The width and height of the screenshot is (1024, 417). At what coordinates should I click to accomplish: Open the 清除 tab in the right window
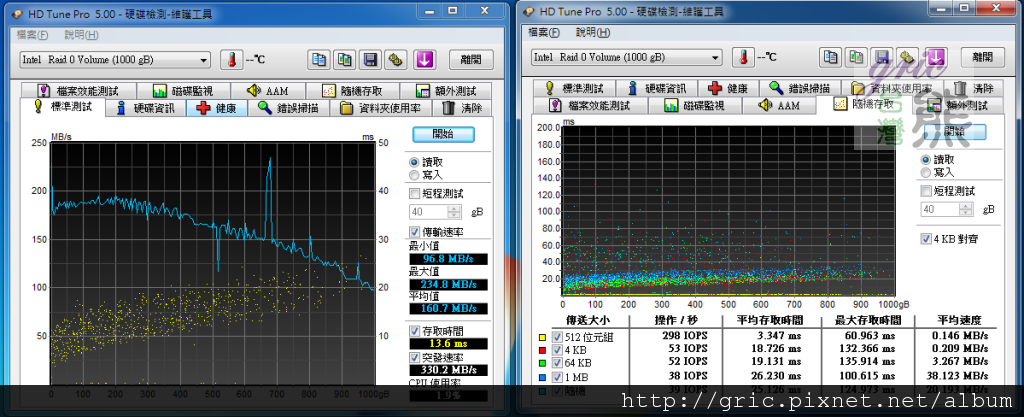tap(974, 88)
